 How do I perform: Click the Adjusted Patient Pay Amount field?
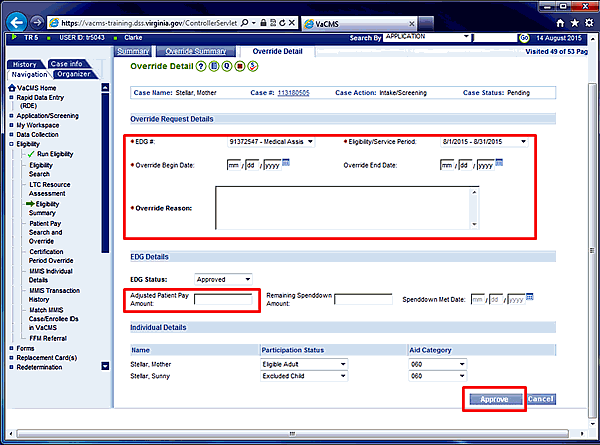coord(223,298)
